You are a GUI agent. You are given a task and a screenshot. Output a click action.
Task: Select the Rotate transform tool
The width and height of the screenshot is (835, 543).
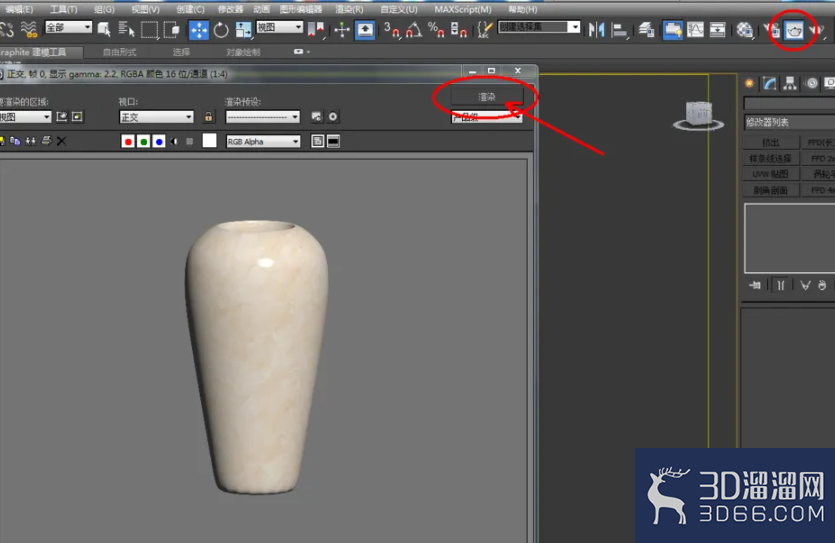pyautogui.click(x=221, y=30)
